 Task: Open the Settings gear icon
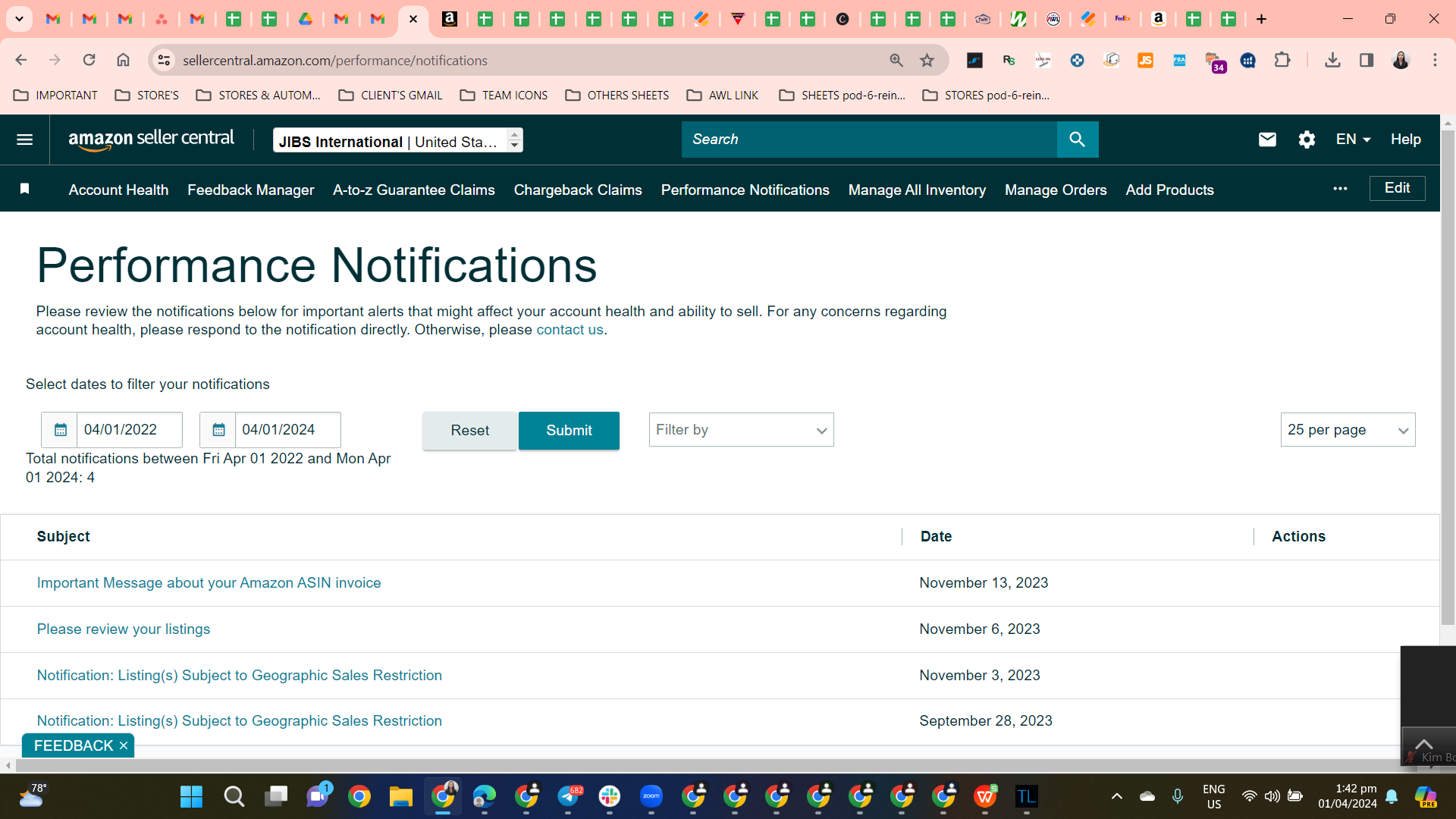[x=1307, y=140]
